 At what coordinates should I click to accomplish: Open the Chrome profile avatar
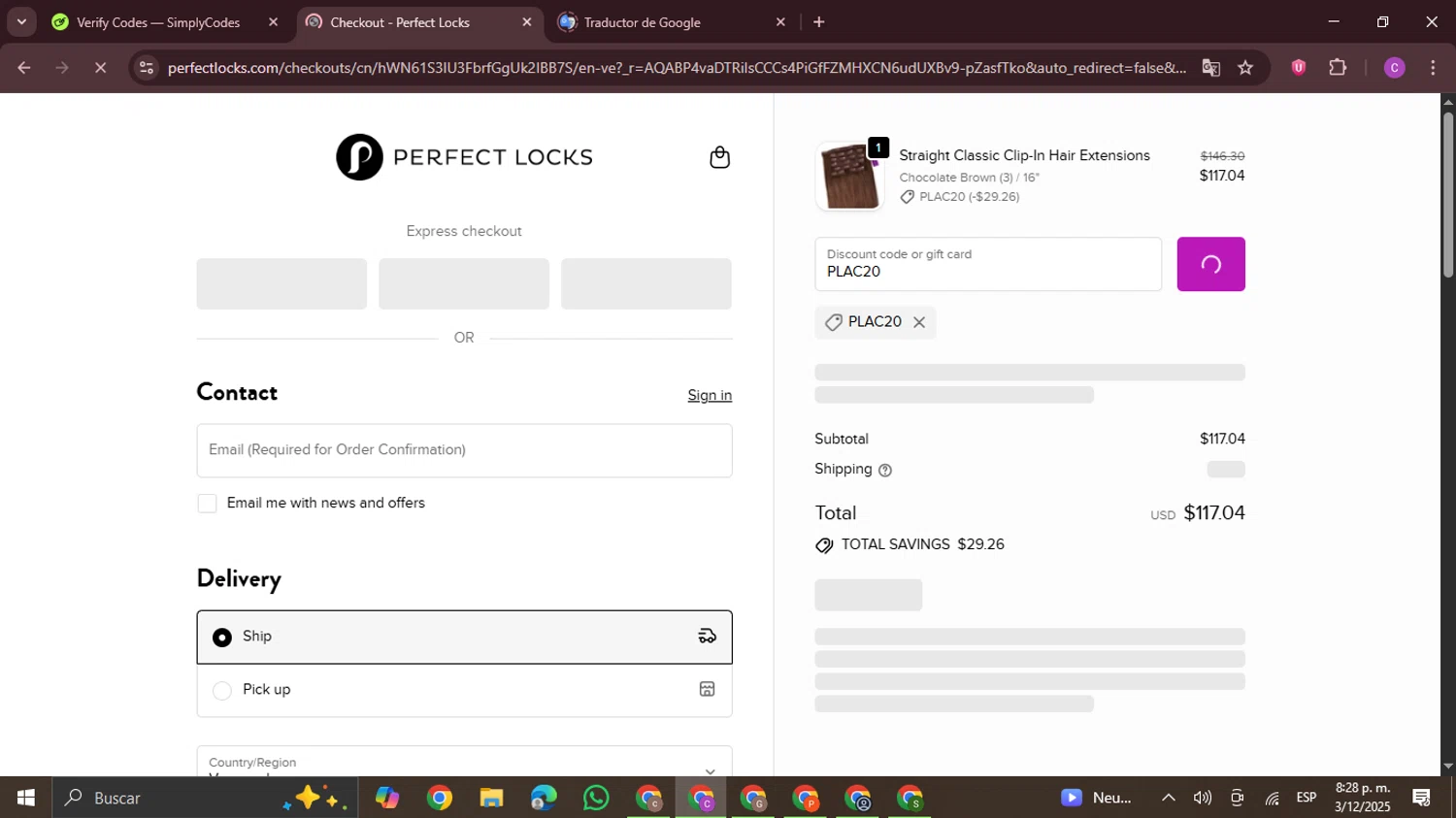pos(1394,68)
